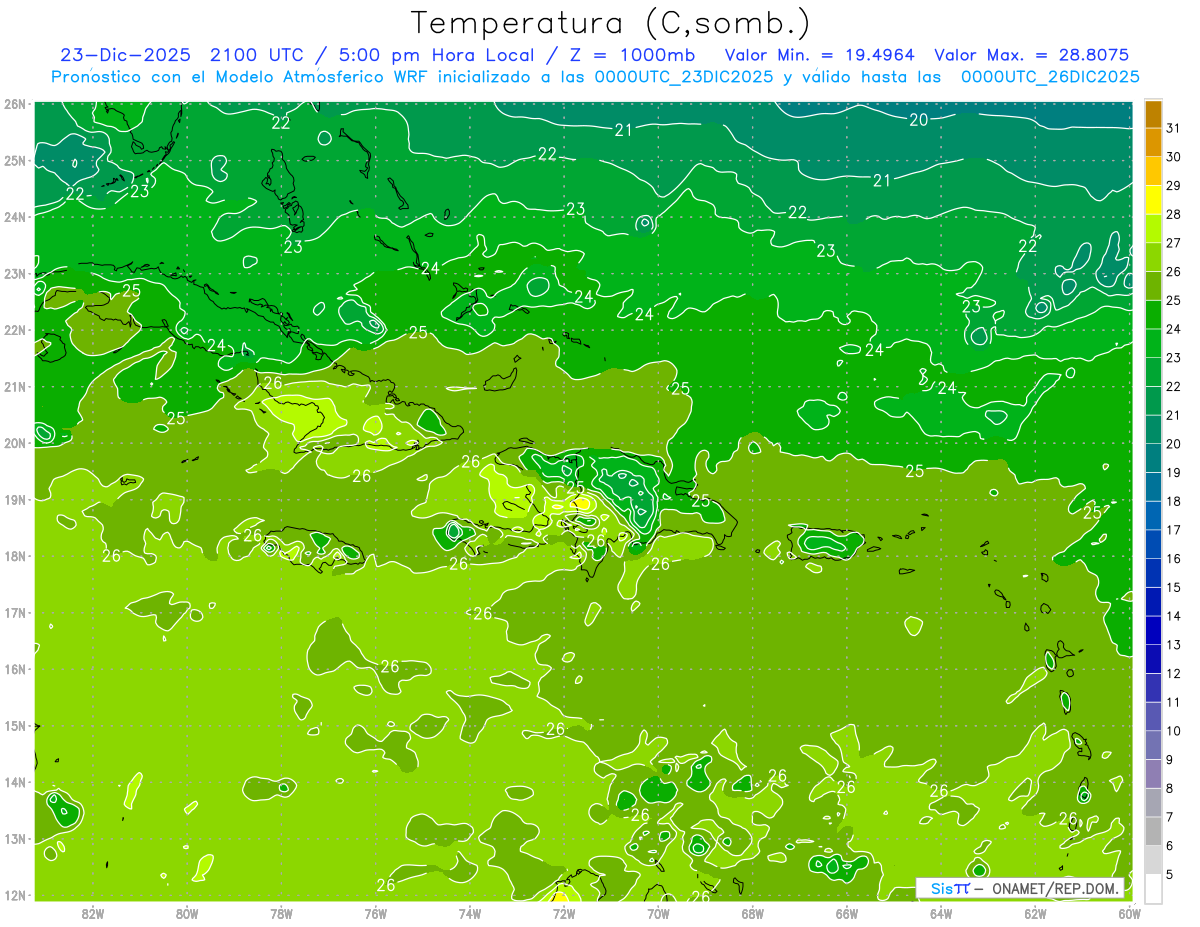The image size is (1200, 927).
Task: Click the "15N" latitude axis label
Action: [15, 726]
